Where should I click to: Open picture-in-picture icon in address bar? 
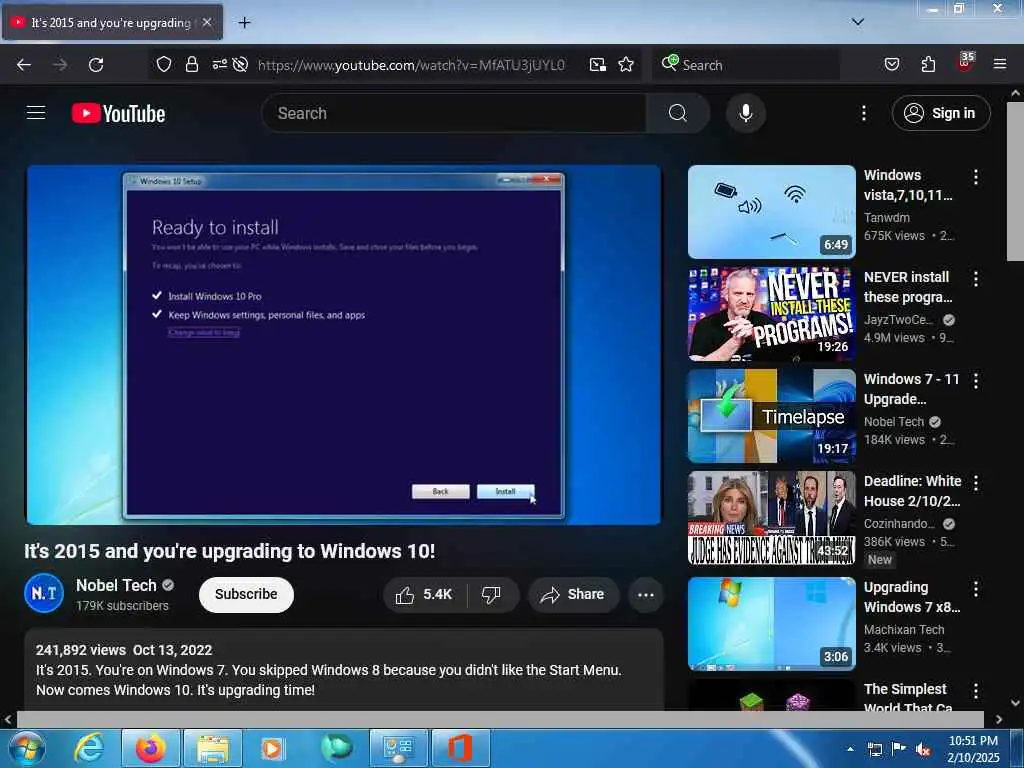pyautogui.click(x=598, y=64)
